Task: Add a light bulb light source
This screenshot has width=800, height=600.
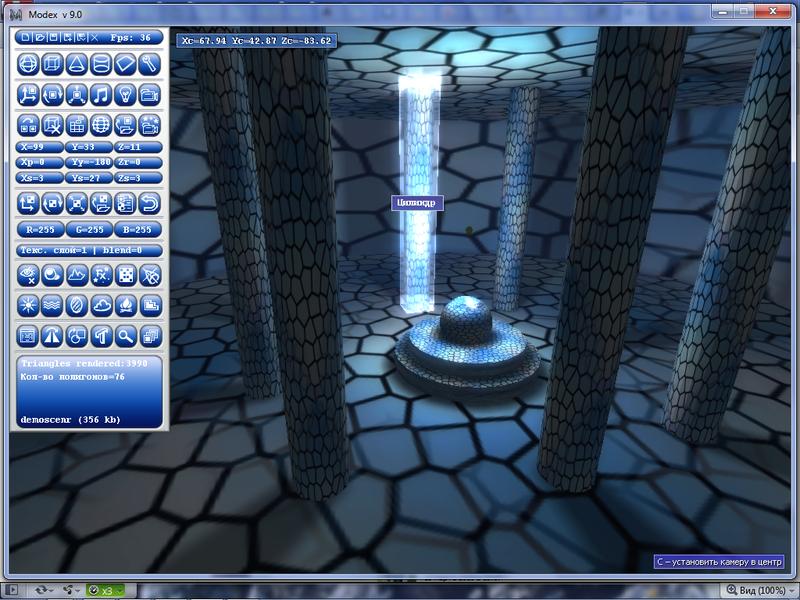Action: point(125,95)
